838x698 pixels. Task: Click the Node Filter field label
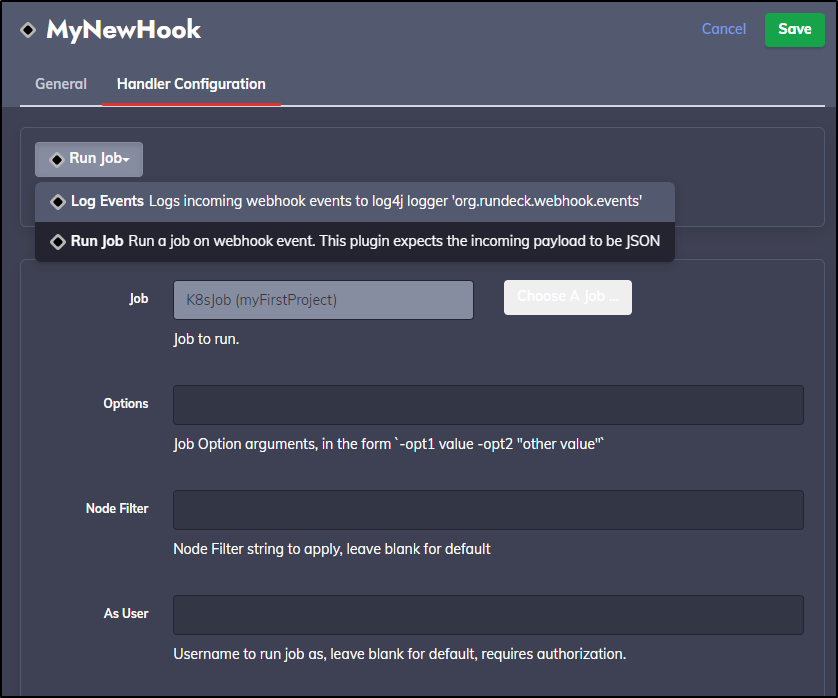117,508
